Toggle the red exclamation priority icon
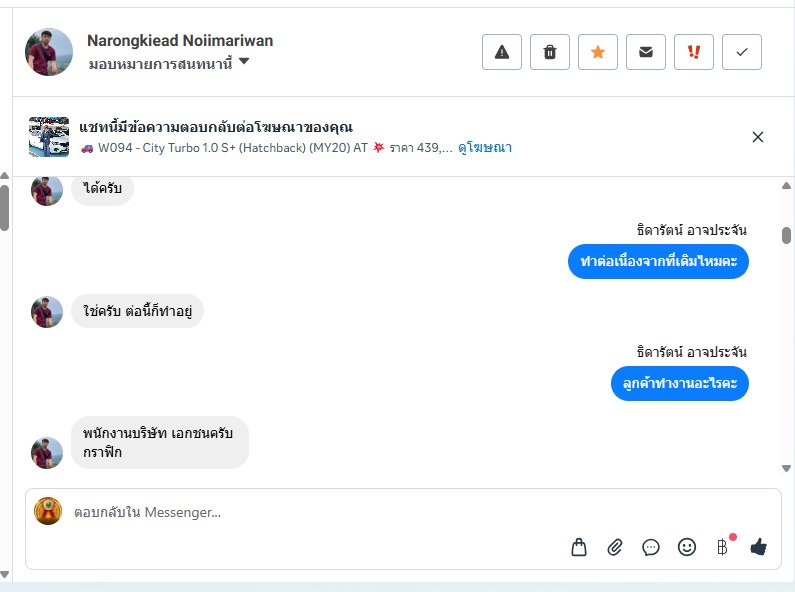 click(694, 52)
